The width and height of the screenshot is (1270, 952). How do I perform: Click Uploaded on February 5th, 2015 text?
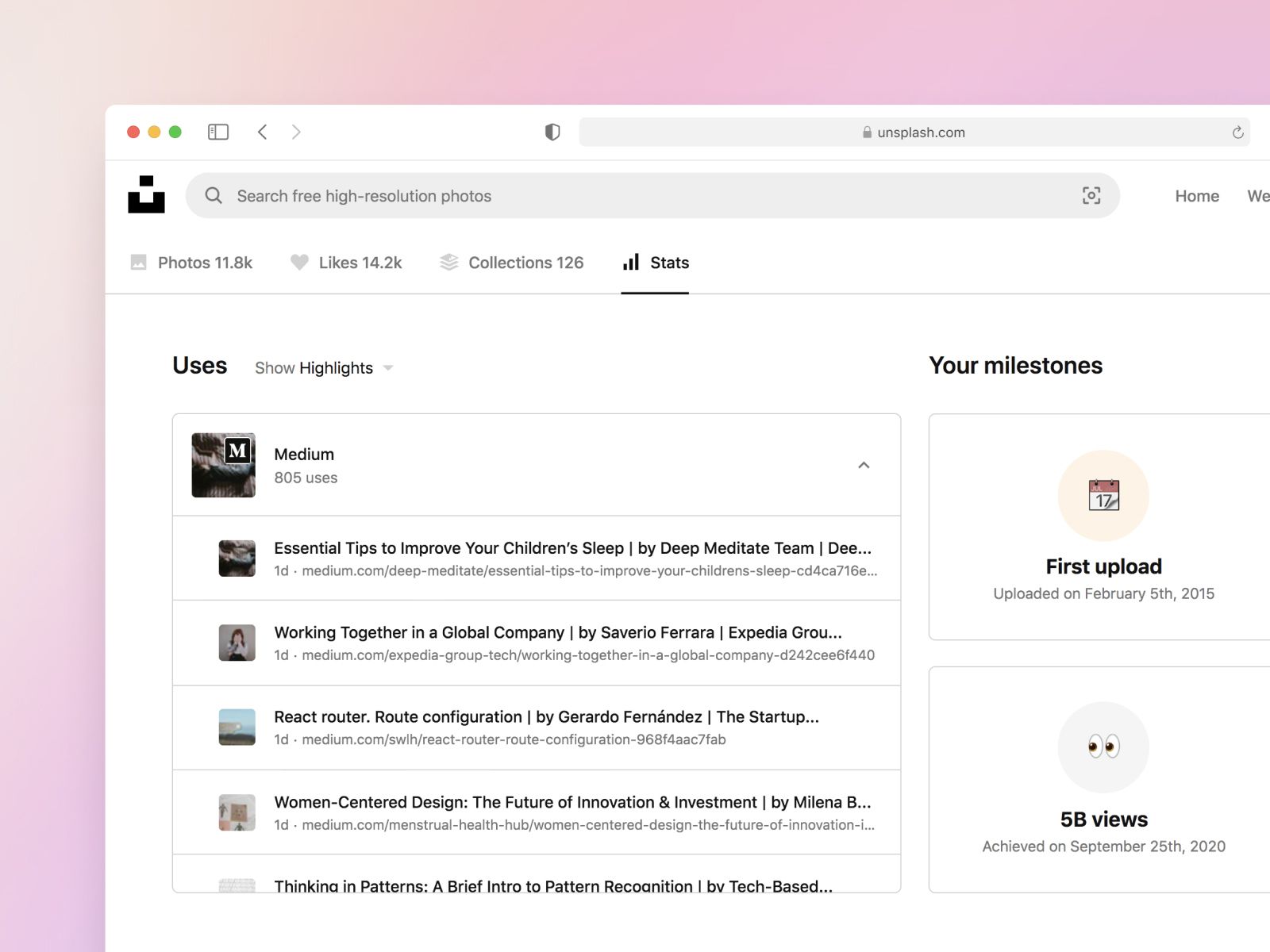1103,593
